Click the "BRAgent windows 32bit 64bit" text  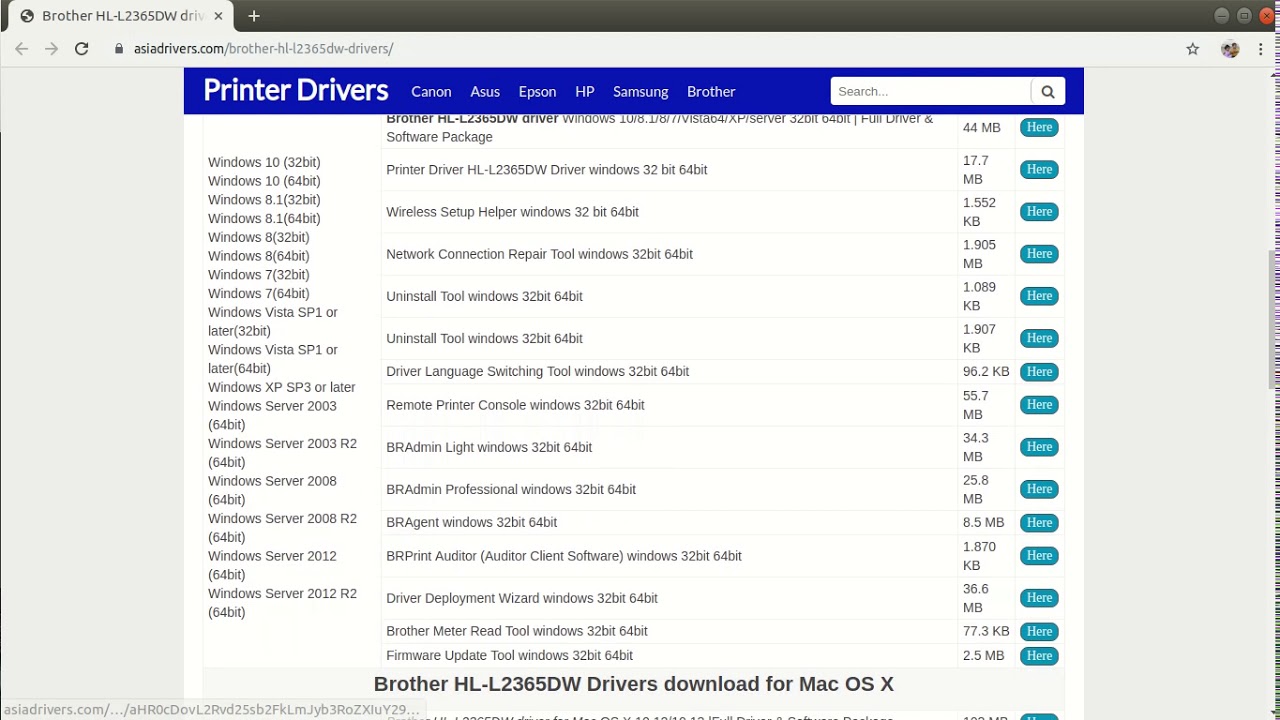pos(472,522)
